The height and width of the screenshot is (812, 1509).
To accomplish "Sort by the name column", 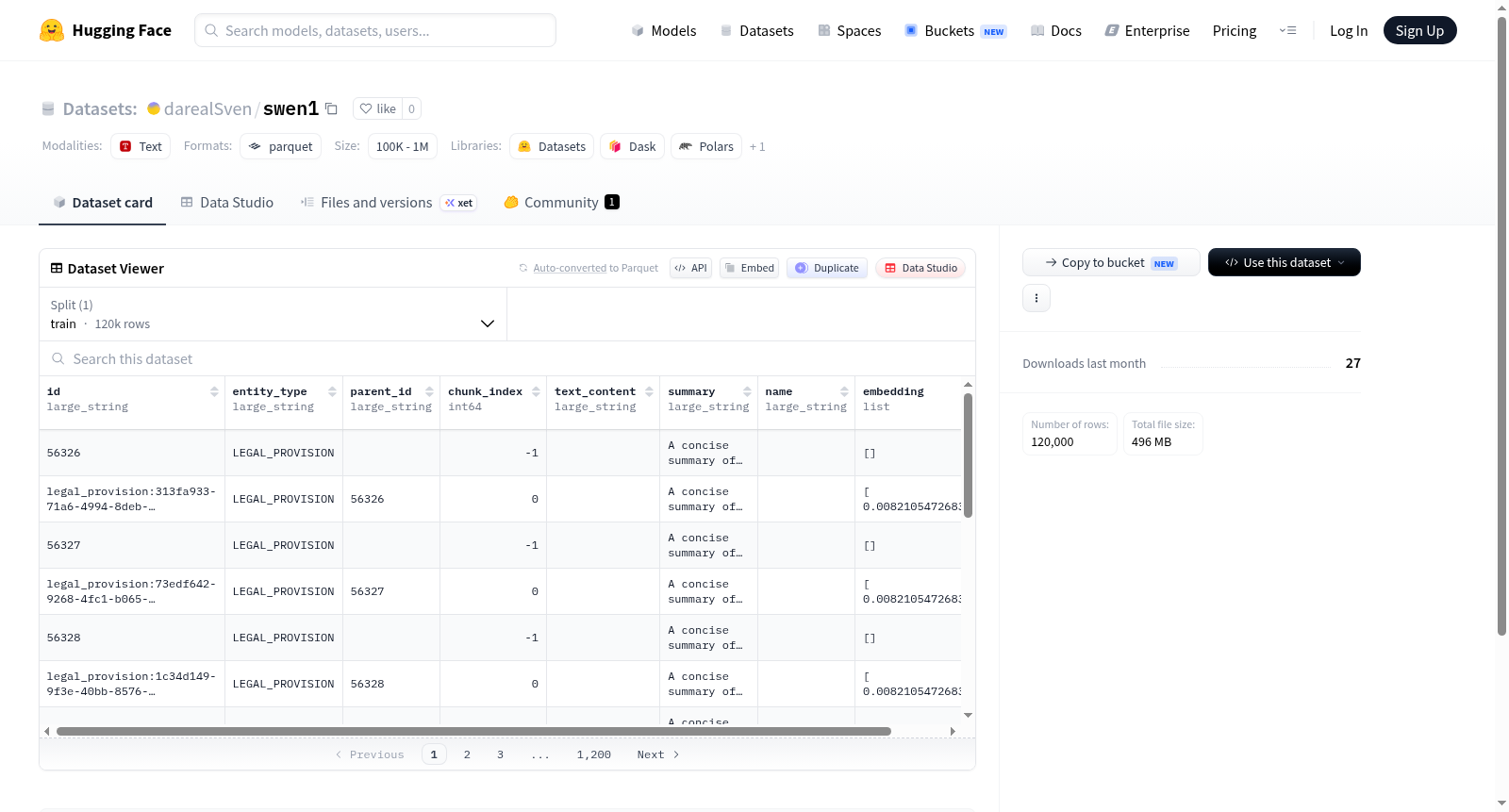I will pos(844,391).
